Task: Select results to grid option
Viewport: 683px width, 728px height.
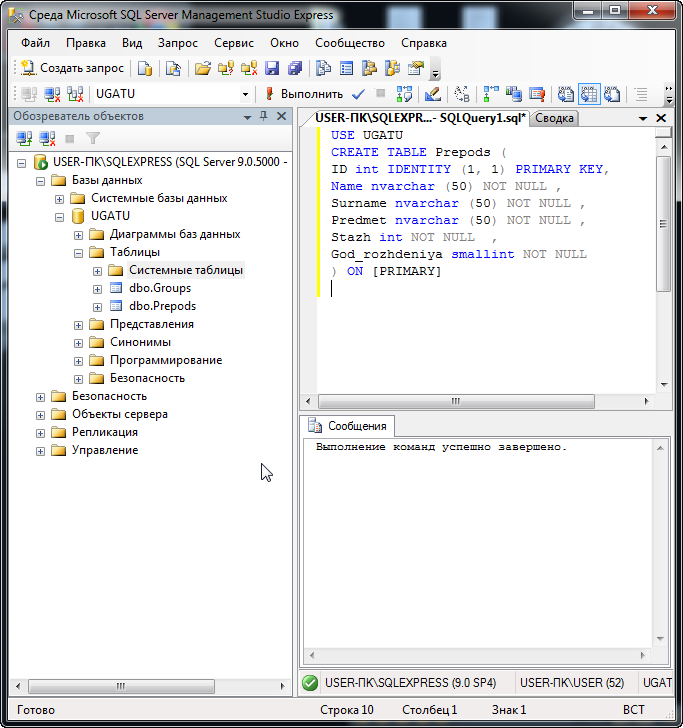Action: tap(589, 94)
